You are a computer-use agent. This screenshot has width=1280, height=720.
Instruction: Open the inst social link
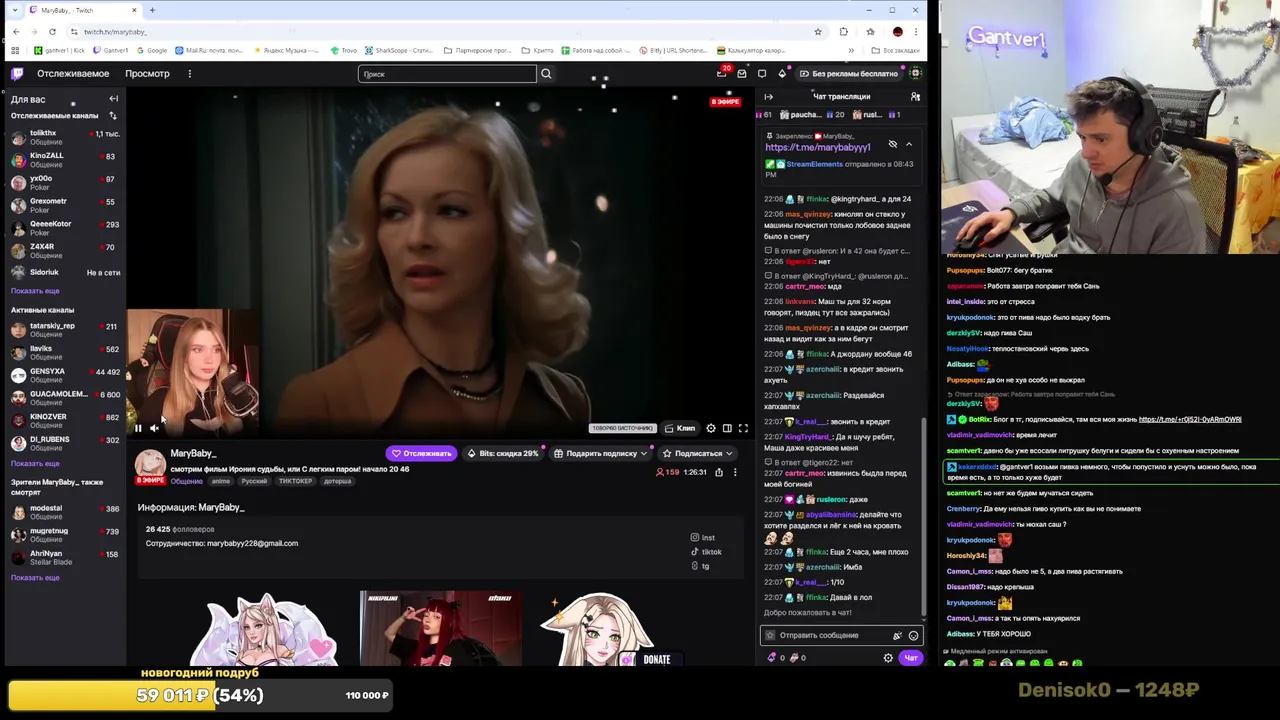[x=703, y=538]
